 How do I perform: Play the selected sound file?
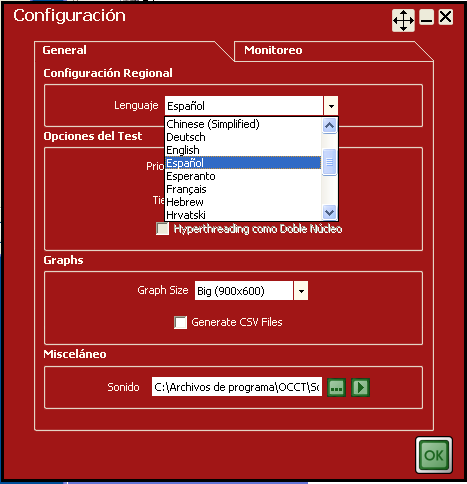(360, 387)
